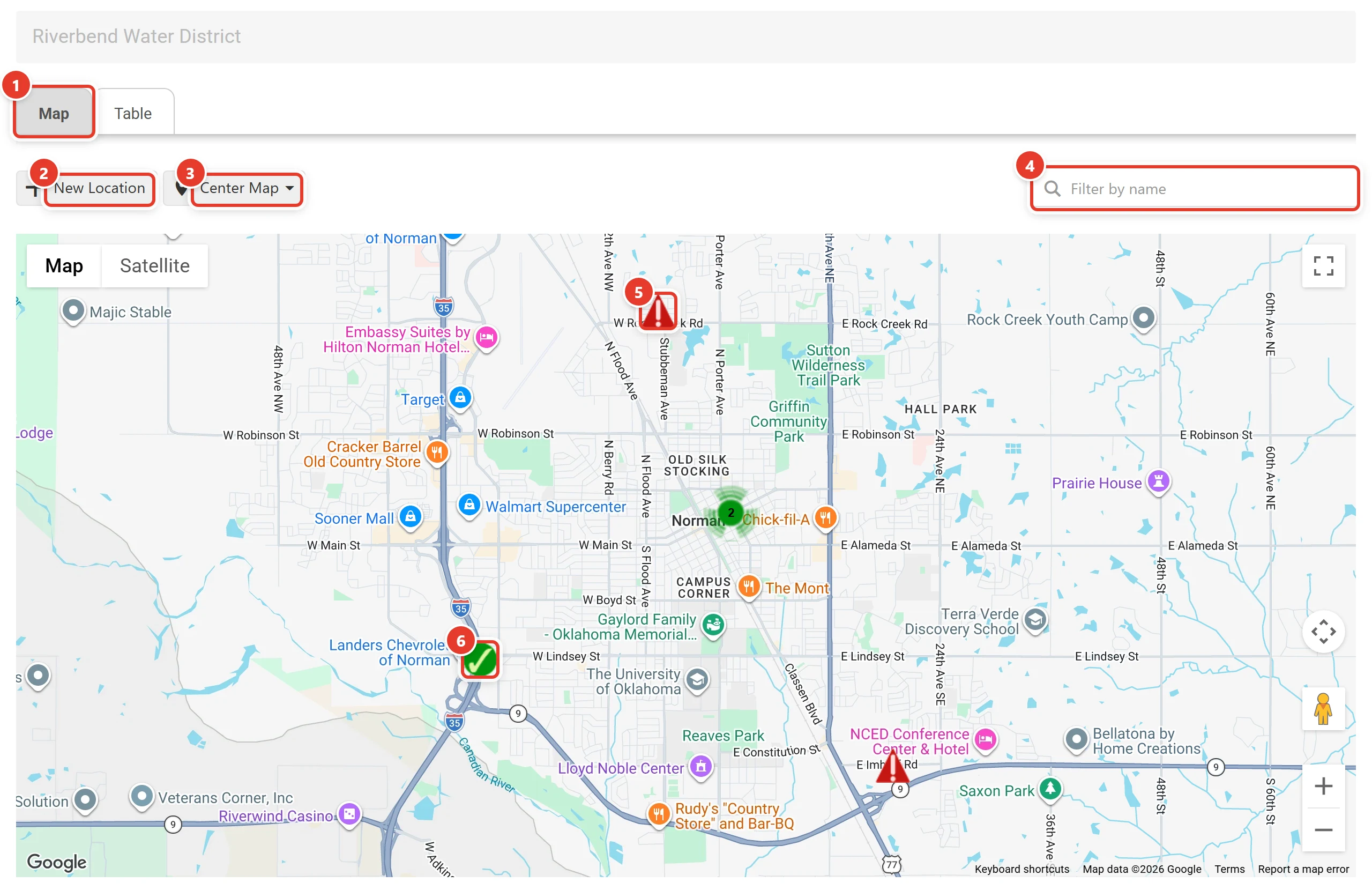The image size is (1372, 890).
Task: Click the Street View pegman icon
Action: (1323, 708)
